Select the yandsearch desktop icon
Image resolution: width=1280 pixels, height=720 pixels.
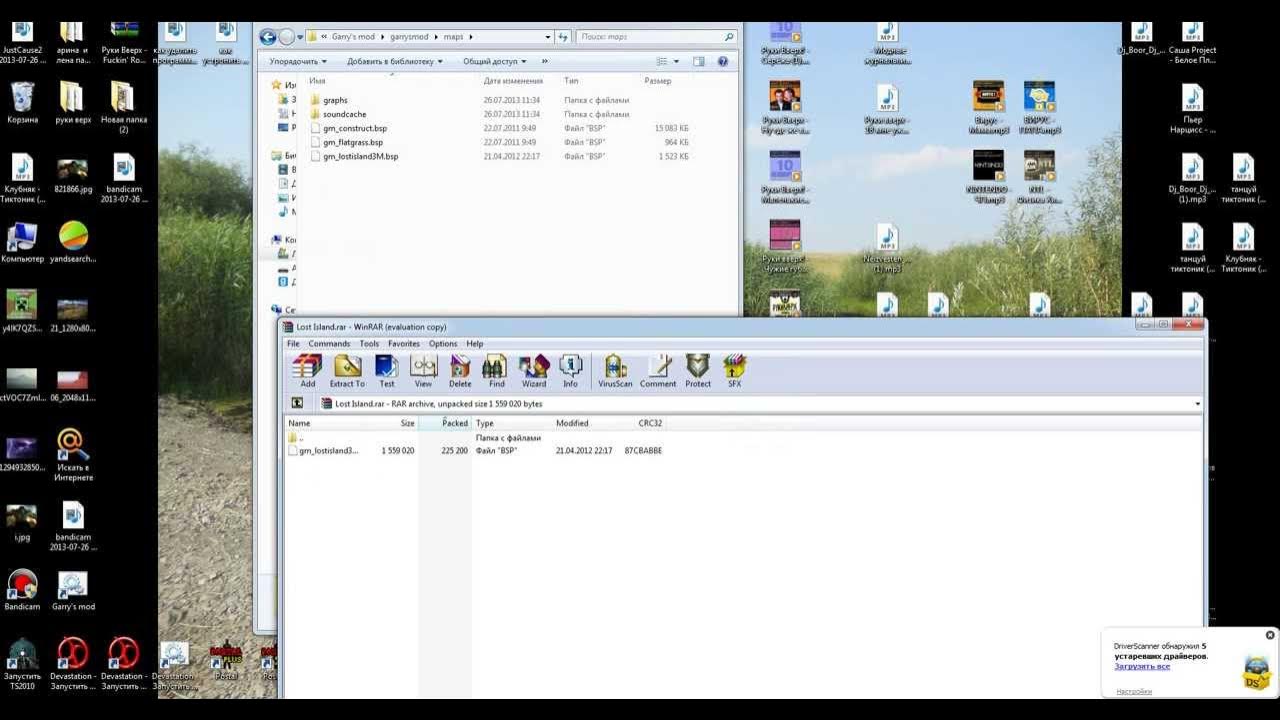[x=73, y=242]
